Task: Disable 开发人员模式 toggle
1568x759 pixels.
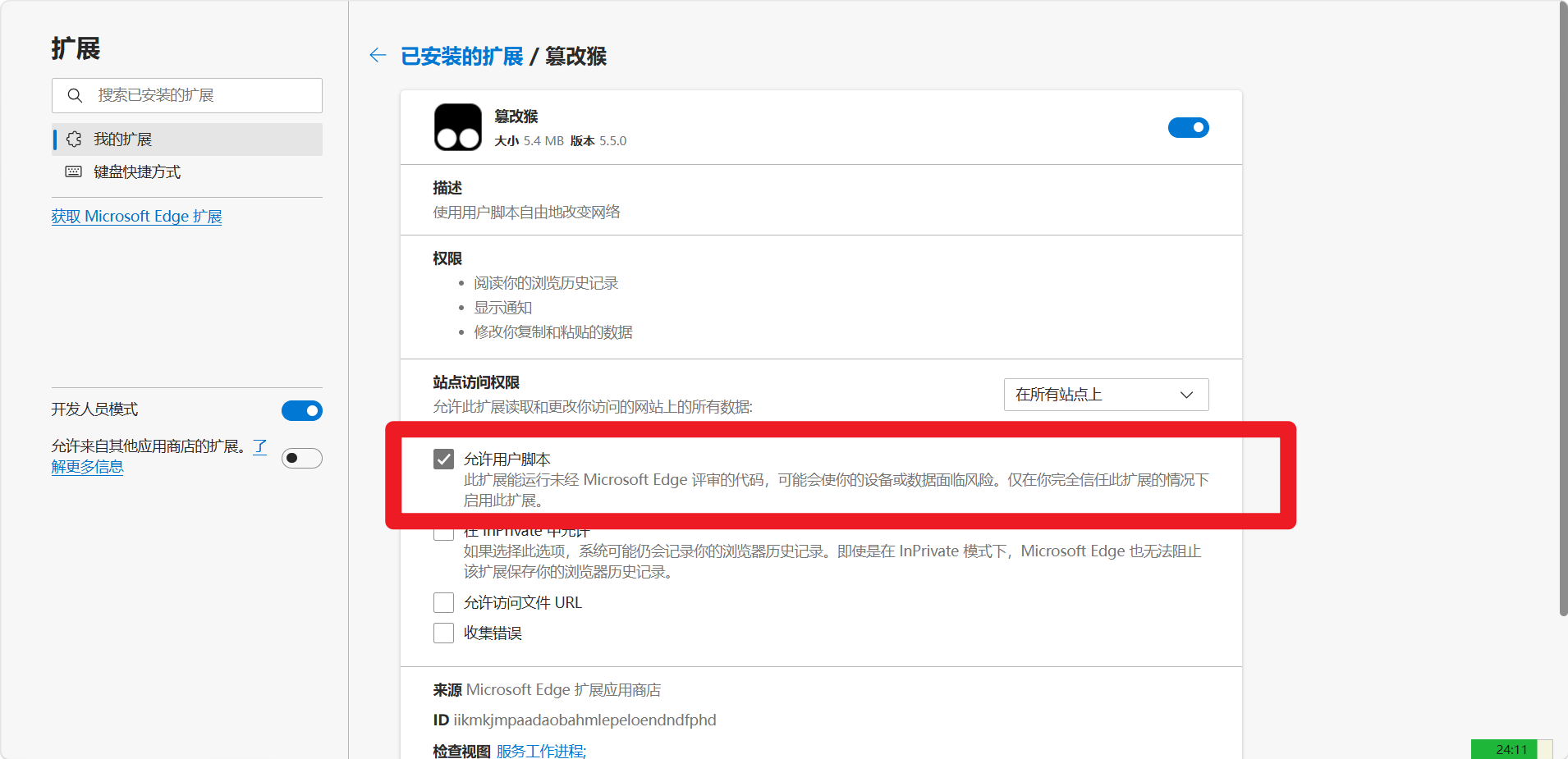Action: pos(301,410)
